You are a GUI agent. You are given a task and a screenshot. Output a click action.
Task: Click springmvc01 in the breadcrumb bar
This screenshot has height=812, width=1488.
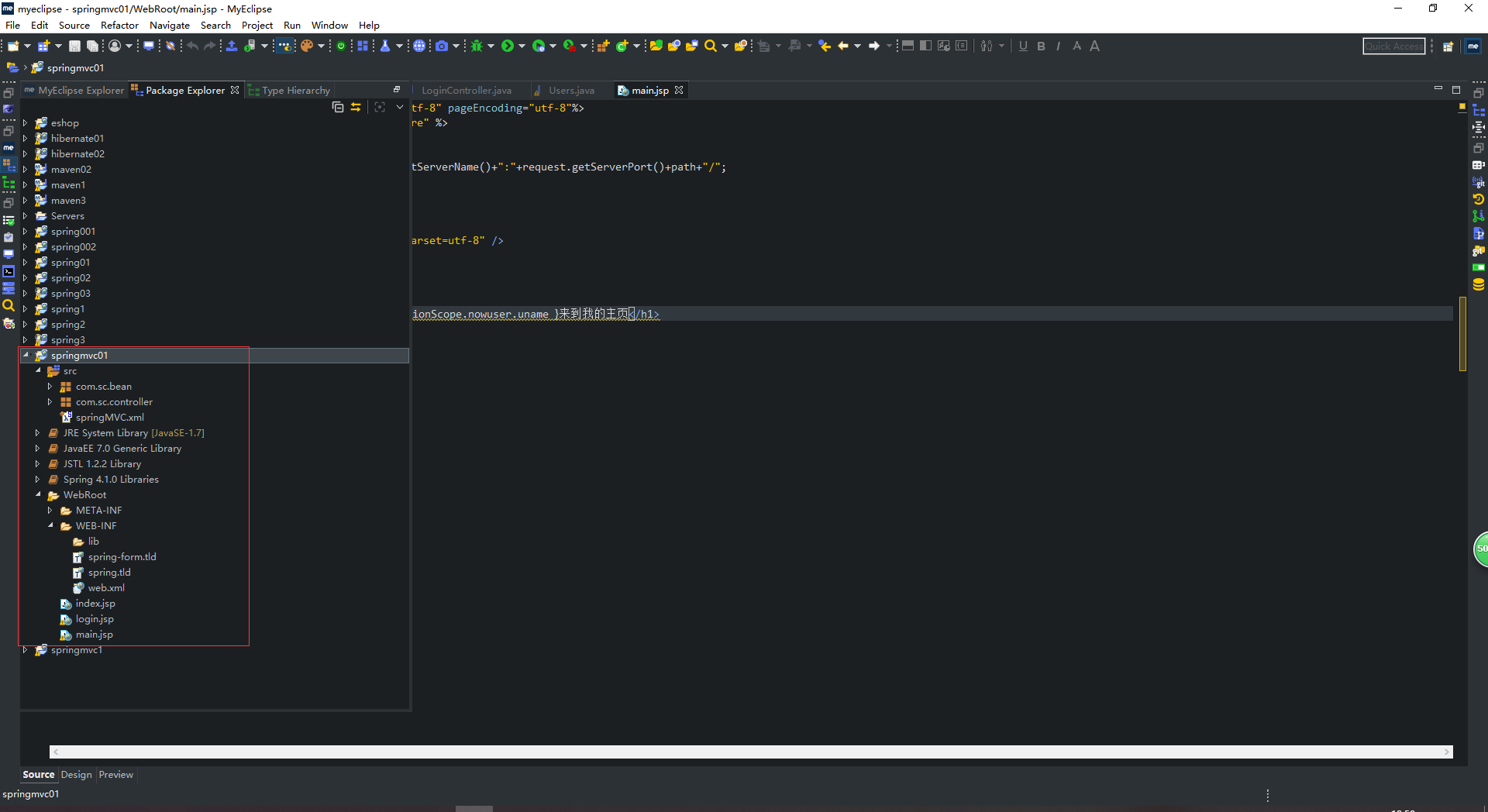click(75, 67)
